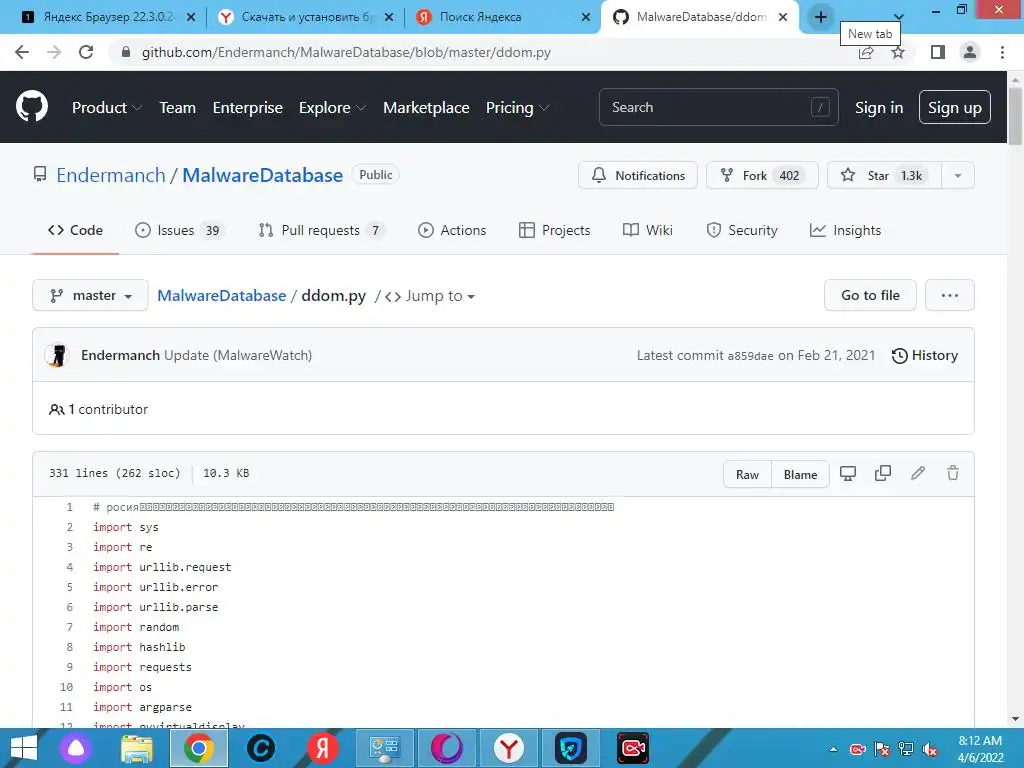Open Jump to dropdown
The width and height of the screenshot is (1024, 768).
pyautogui.click(x=431, y=296)
